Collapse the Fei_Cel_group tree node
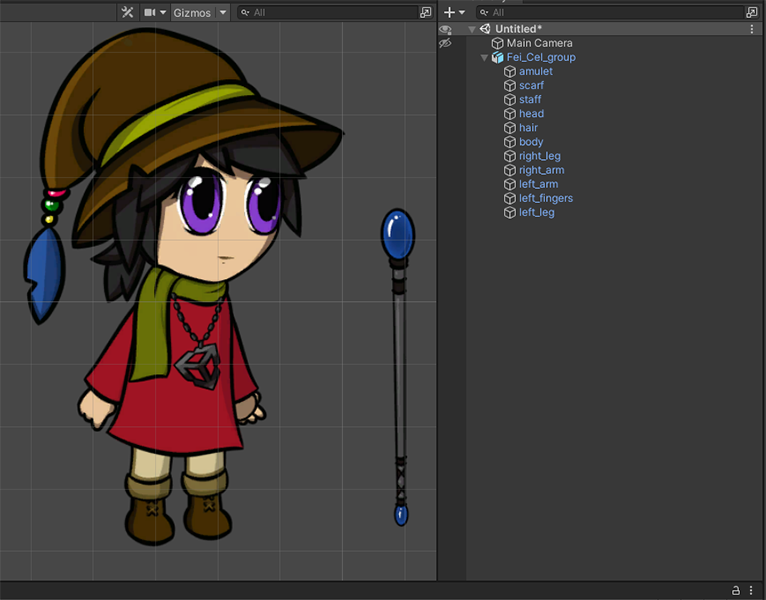Image resolution: width=766 pixels, height=600 pixels. [x=485, y=58]
